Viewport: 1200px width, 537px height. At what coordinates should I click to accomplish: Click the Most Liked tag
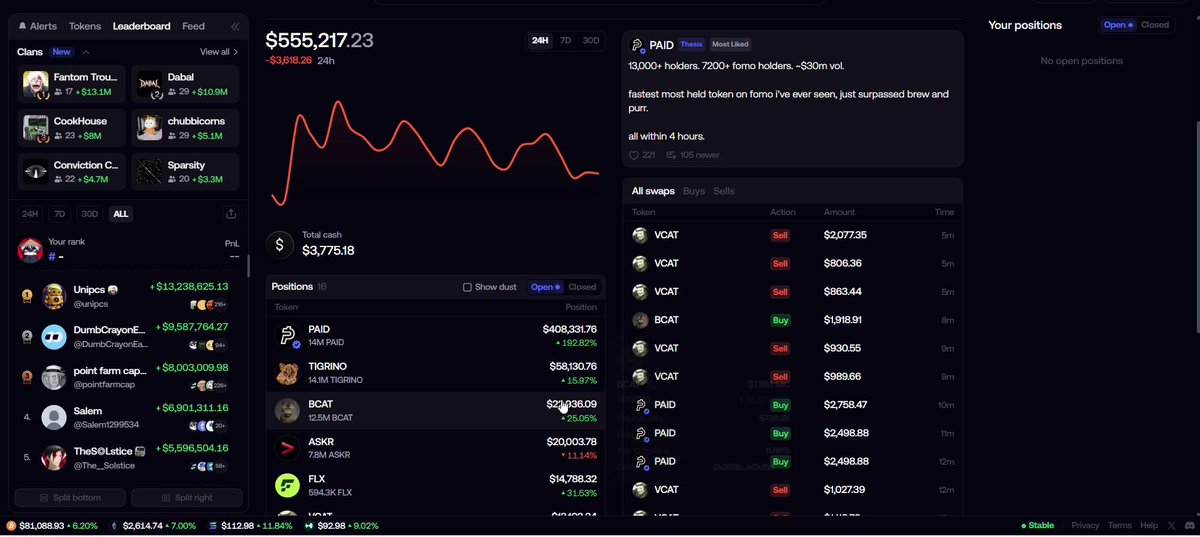pyautogui.click(x=730, y=45)
